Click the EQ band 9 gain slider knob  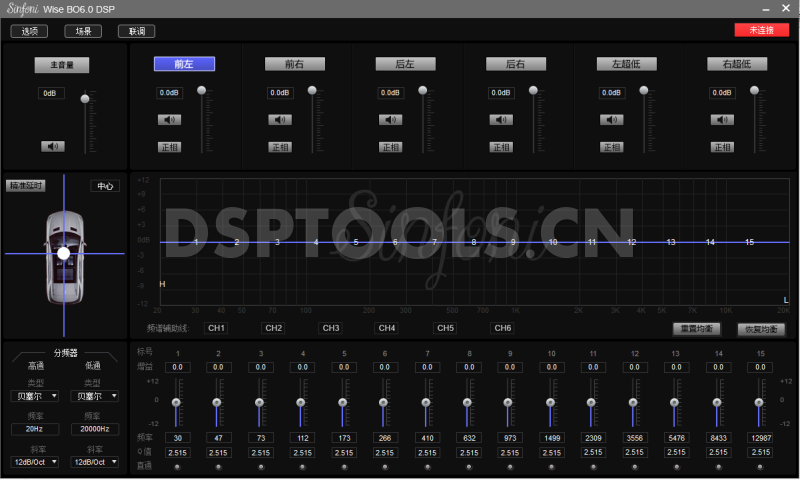(508, 402)
